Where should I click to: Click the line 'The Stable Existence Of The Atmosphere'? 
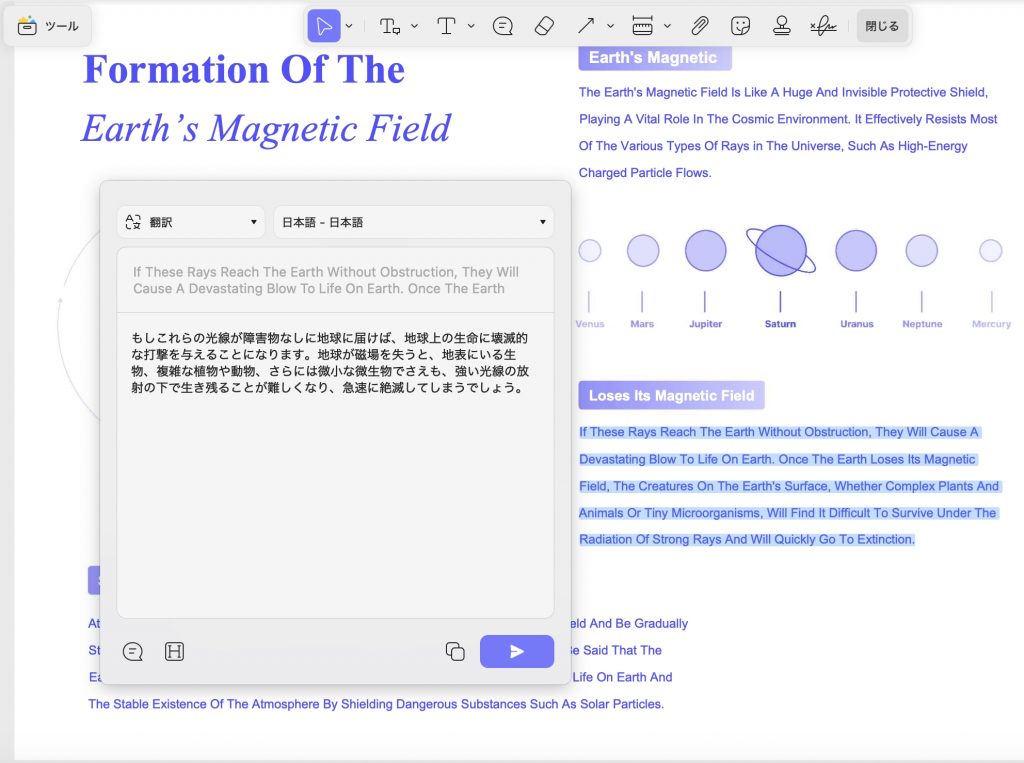tap(376, 704)
